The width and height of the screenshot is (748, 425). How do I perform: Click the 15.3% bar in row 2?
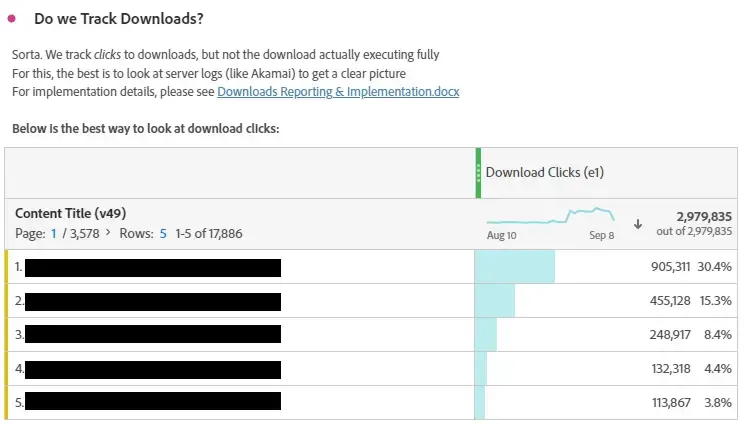point(495,301)
